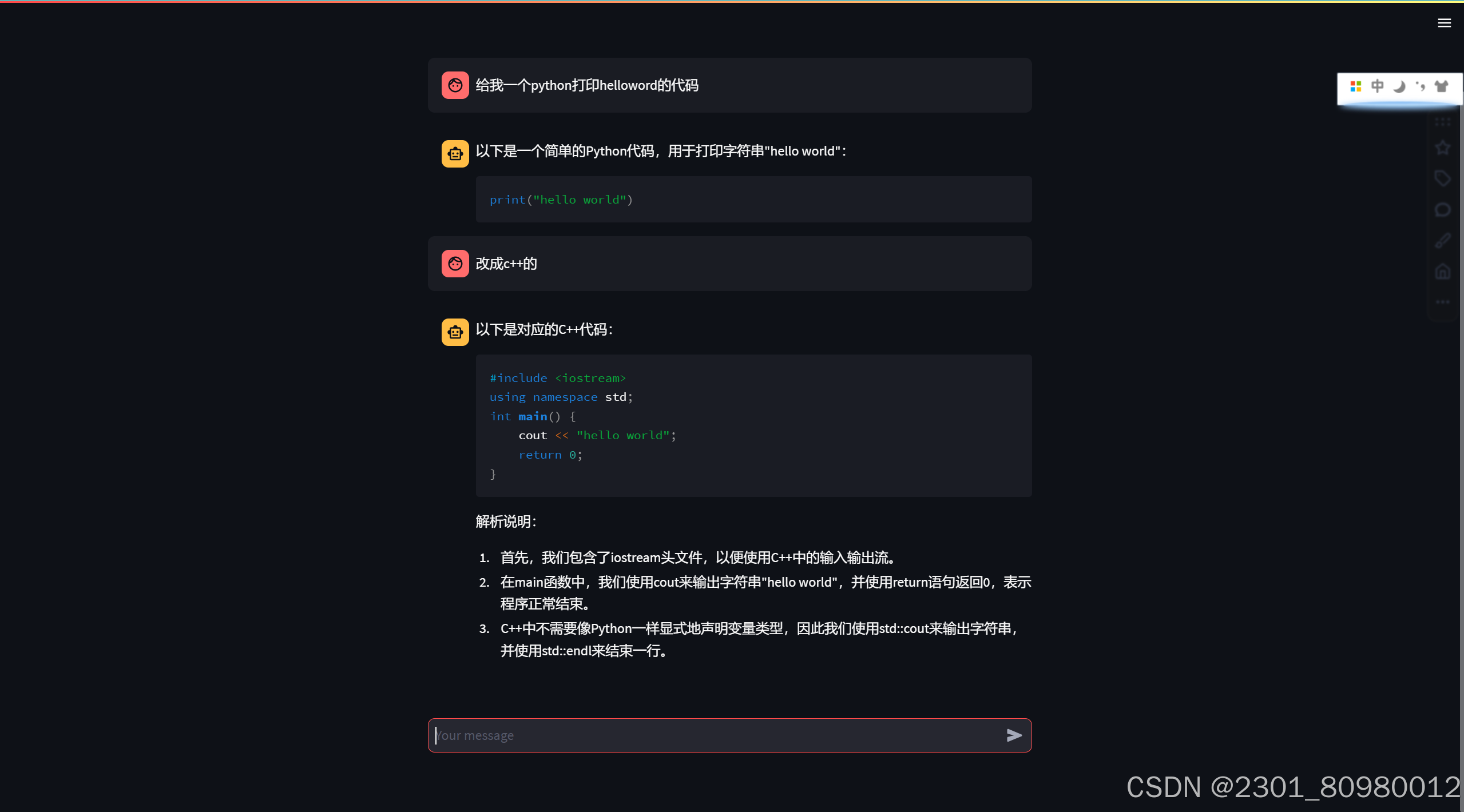1464x812 pixels.
Task: Send a message with the paper plane button
Action: point(1014,735)
